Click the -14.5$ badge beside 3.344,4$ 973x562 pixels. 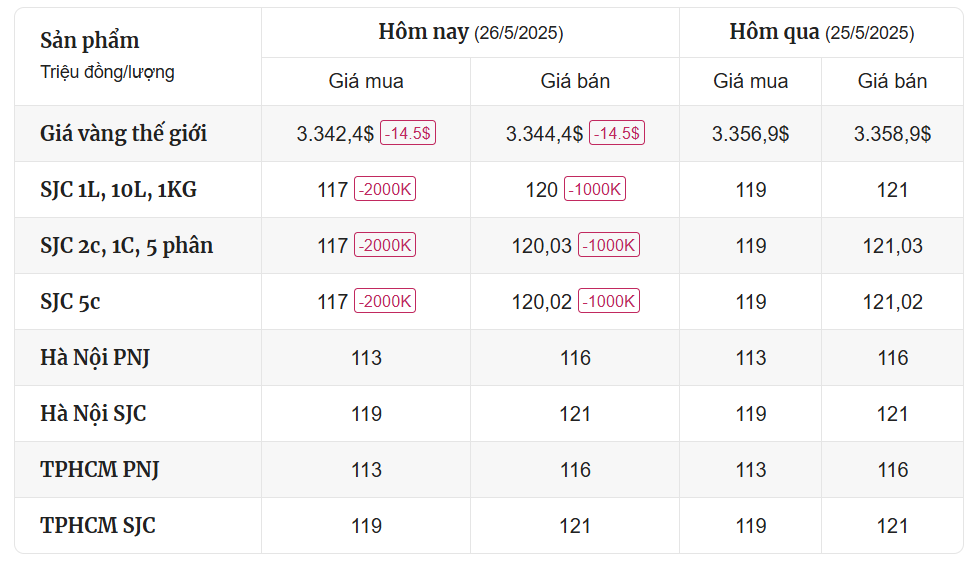click(617, 133)
